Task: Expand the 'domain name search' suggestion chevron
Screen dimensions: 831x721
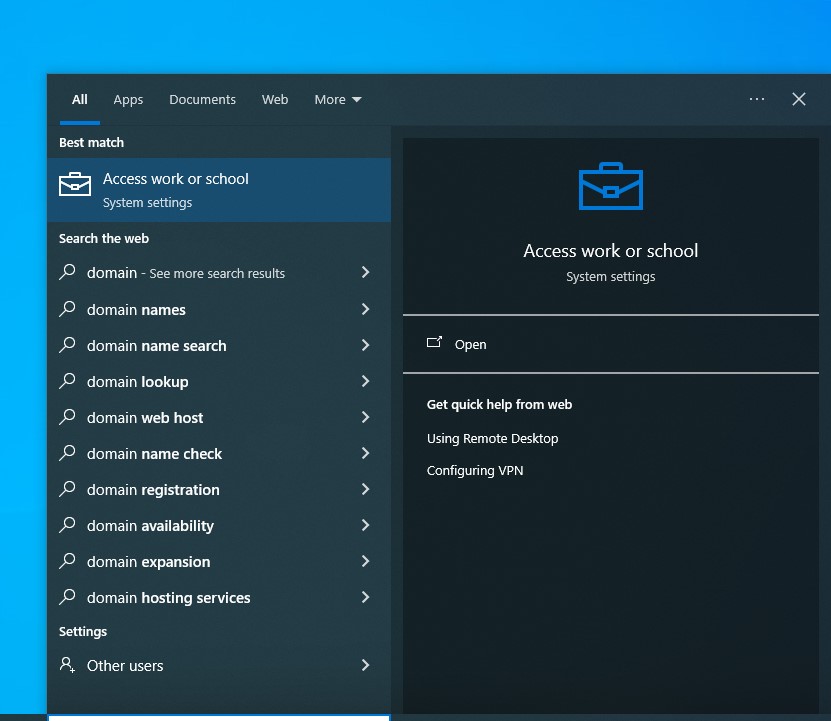Action: (365, 345)
